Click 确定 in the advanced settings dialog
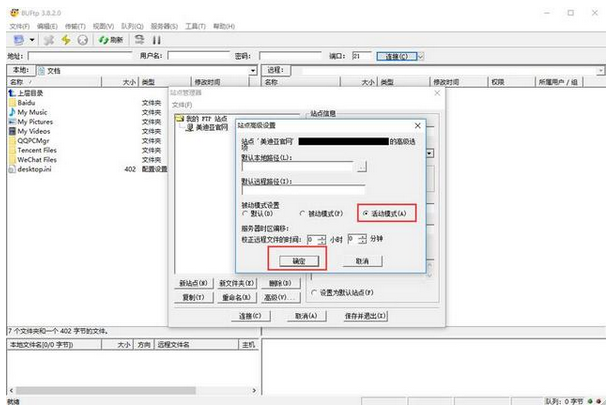 pos(299,261)
